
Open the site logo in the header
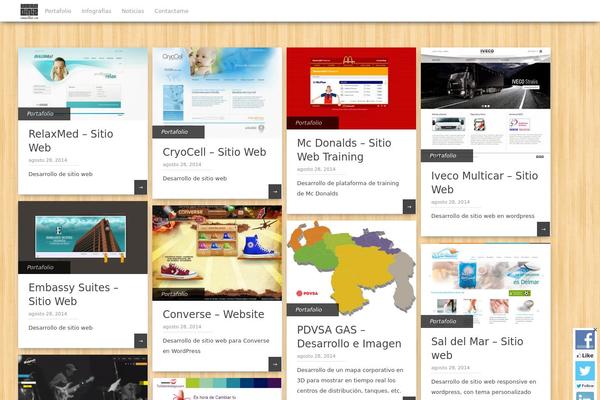[x=29, y=11]
